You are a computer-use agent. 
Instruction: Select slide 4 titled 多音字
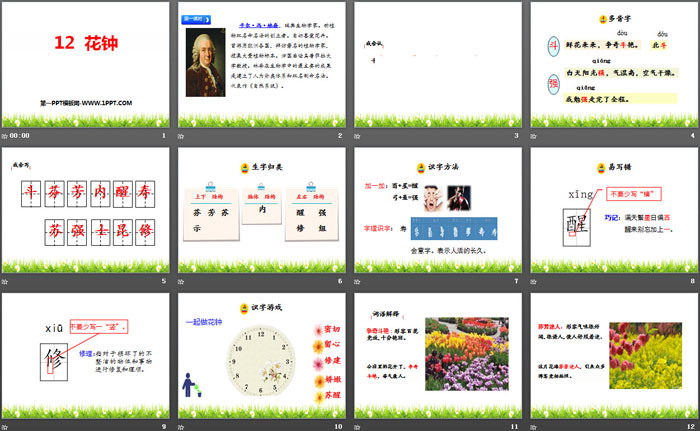tap(614, 65)
